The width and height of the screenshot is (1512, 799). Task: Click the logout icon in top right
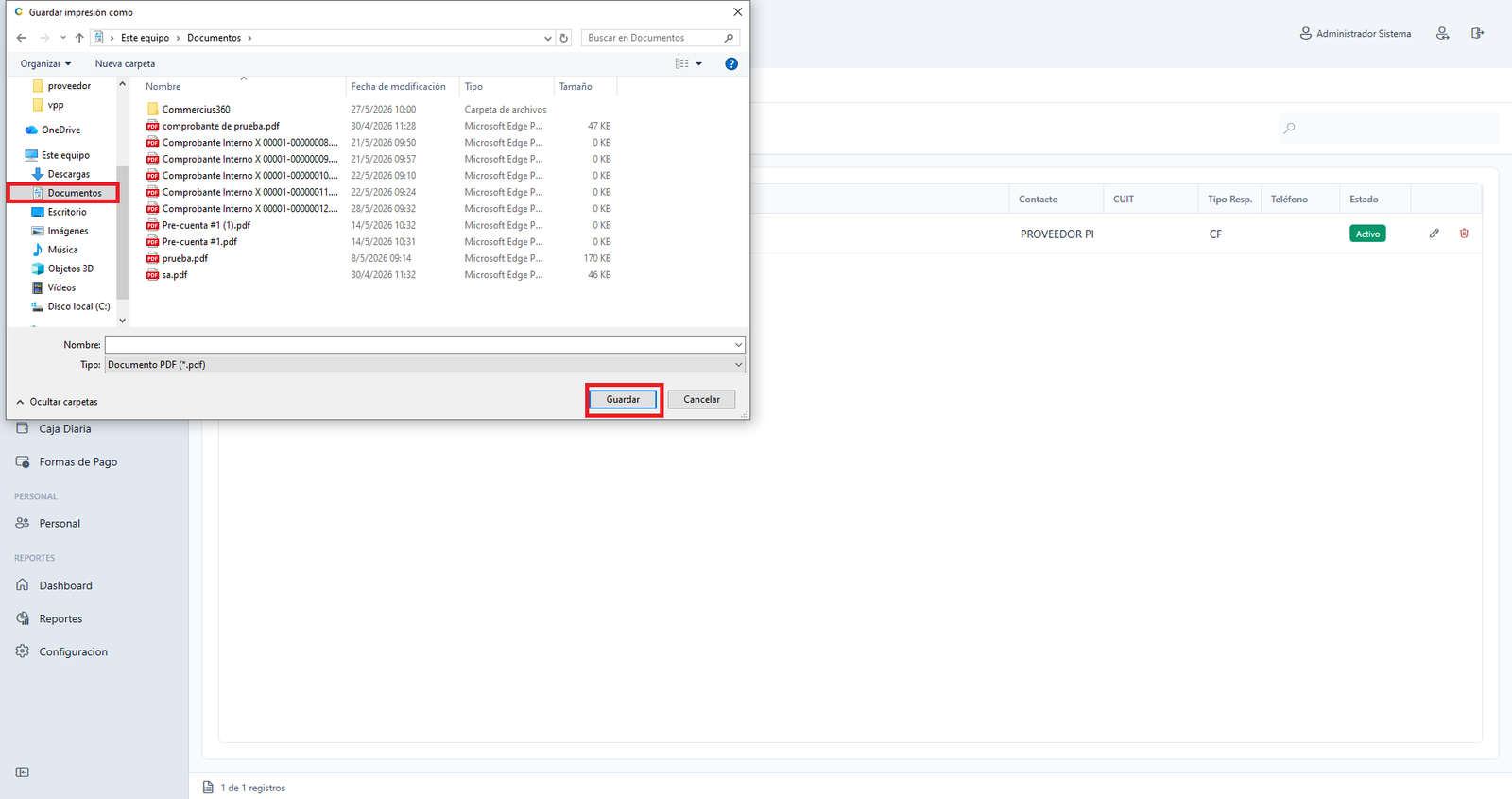tap(1477, 33)
